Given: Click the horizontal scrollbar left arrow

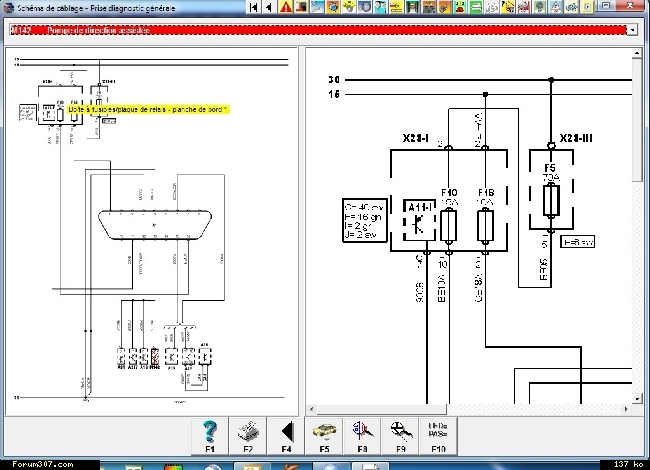Looking at the screenshot, I should click(312, 409).
